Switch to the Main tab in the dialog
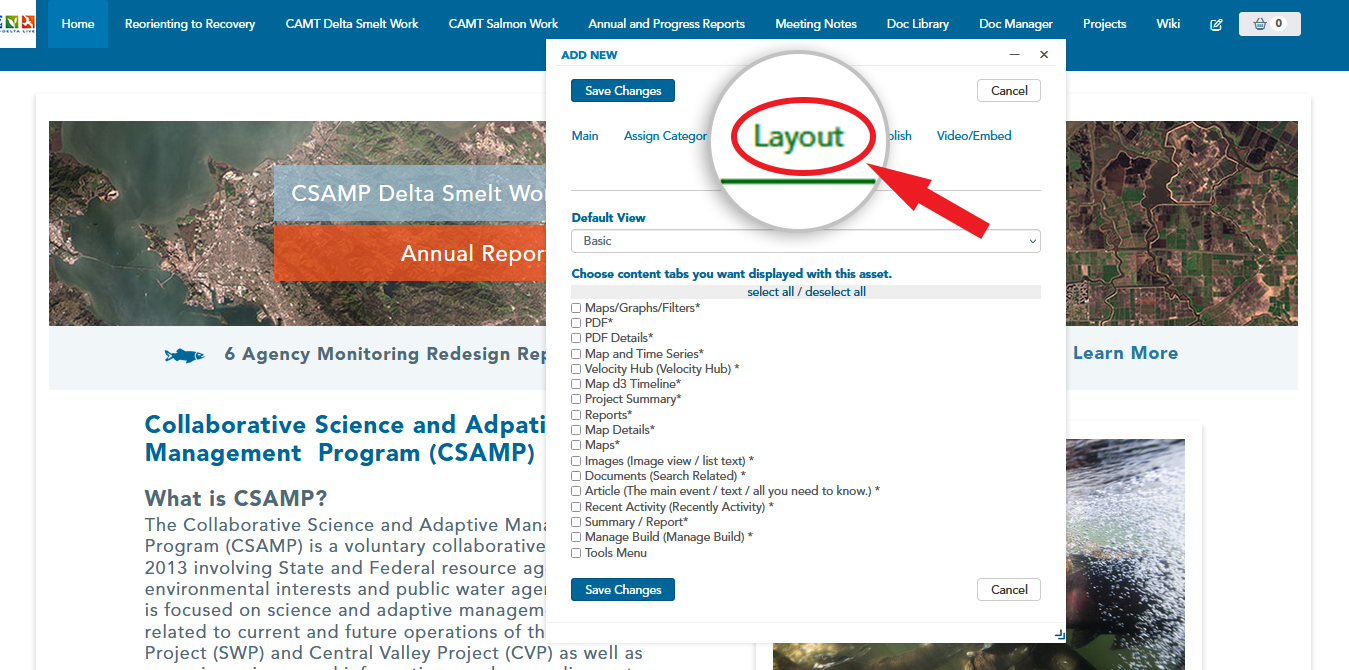The width and height of the screenshot is (1349, 670). point(585,136)
